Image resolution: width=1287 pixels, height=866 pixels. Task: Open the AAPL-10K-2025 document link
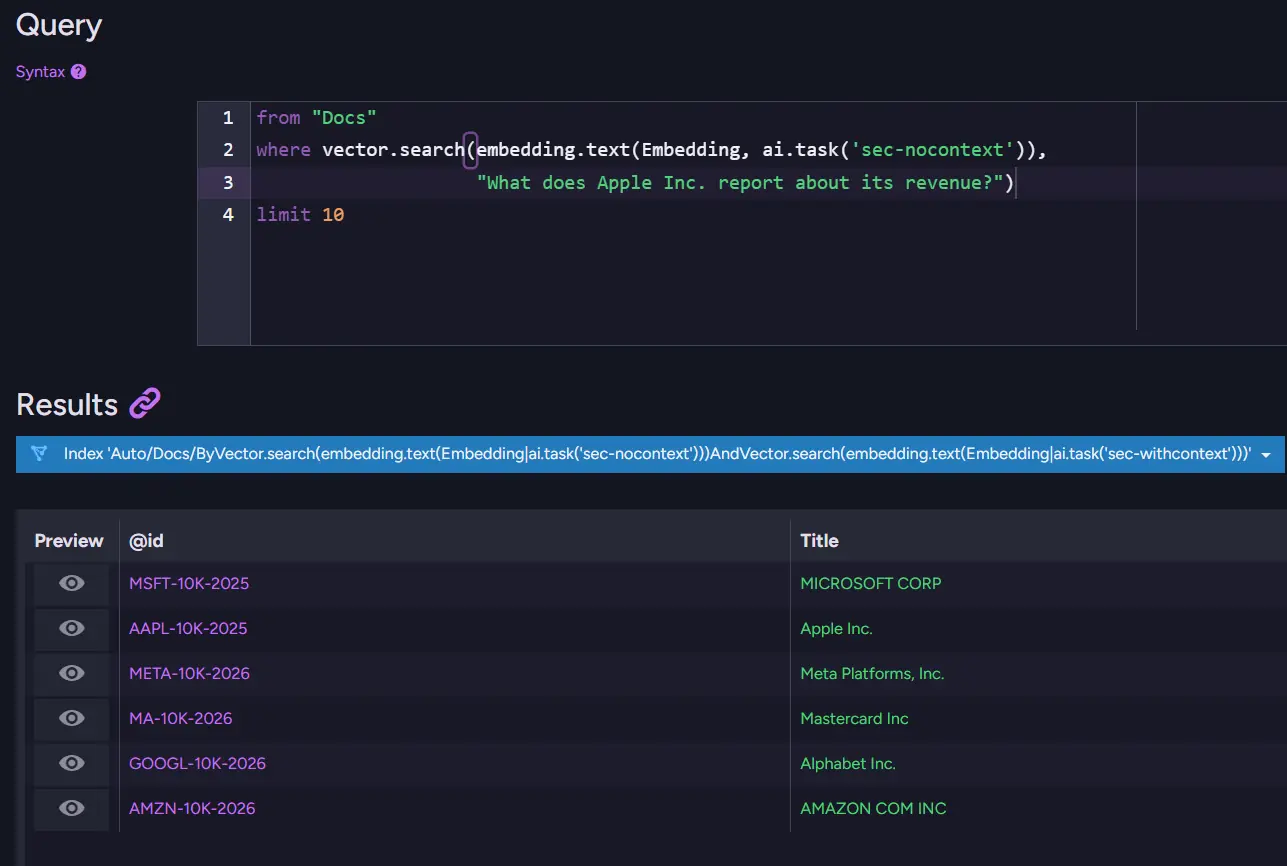[x=188, y=628]
